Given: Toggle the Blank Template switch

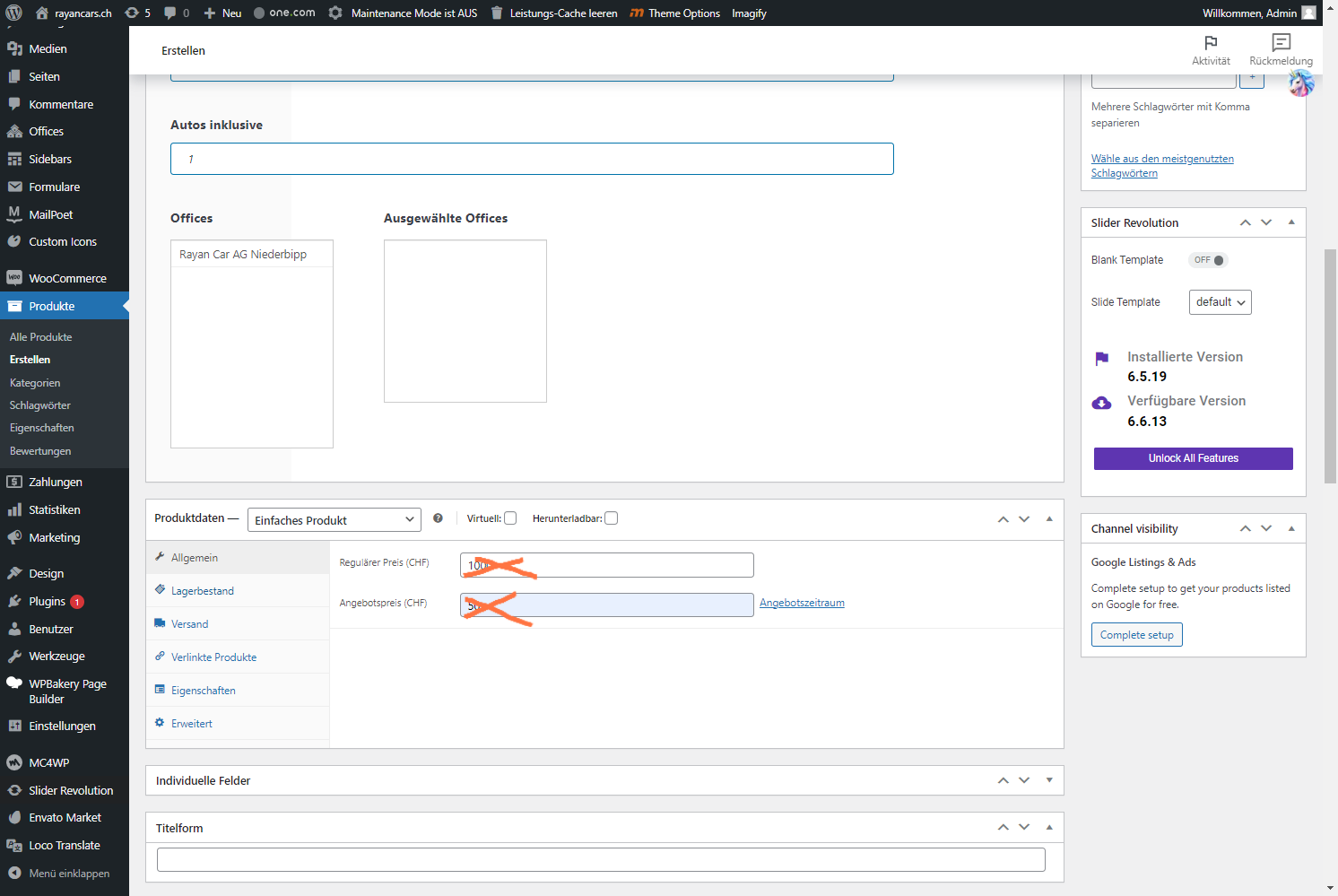Looking at the screenshot, I should [1208, 260].
